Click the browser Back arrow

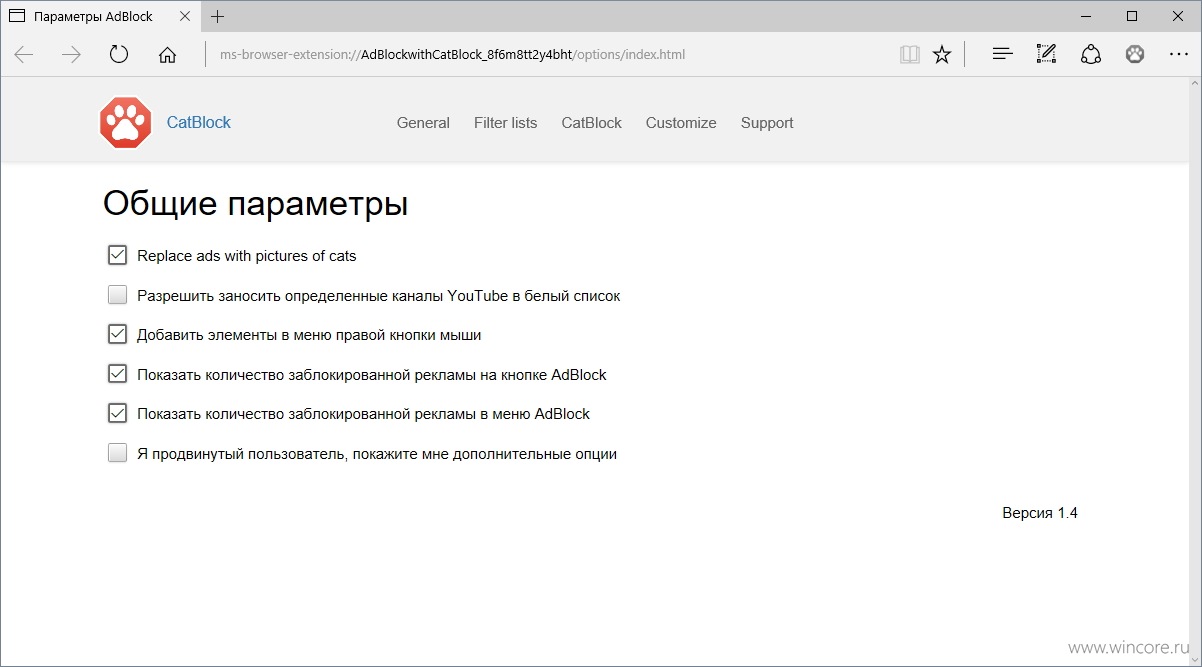click(x=24, y=55)
